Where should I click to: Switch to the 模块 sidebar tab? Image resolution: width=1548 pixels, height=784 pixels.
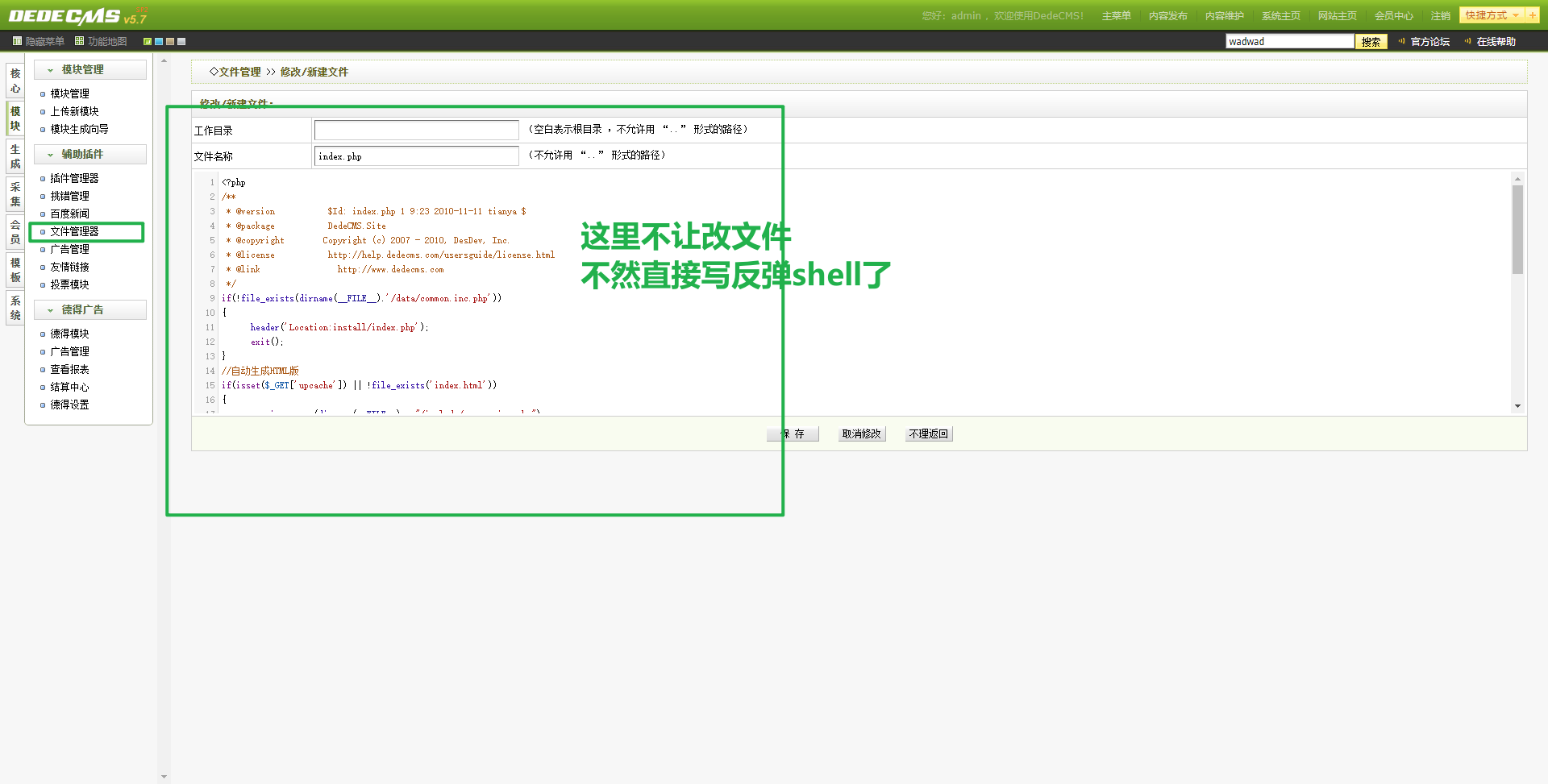pyautogui.click(x=15, y=118)
